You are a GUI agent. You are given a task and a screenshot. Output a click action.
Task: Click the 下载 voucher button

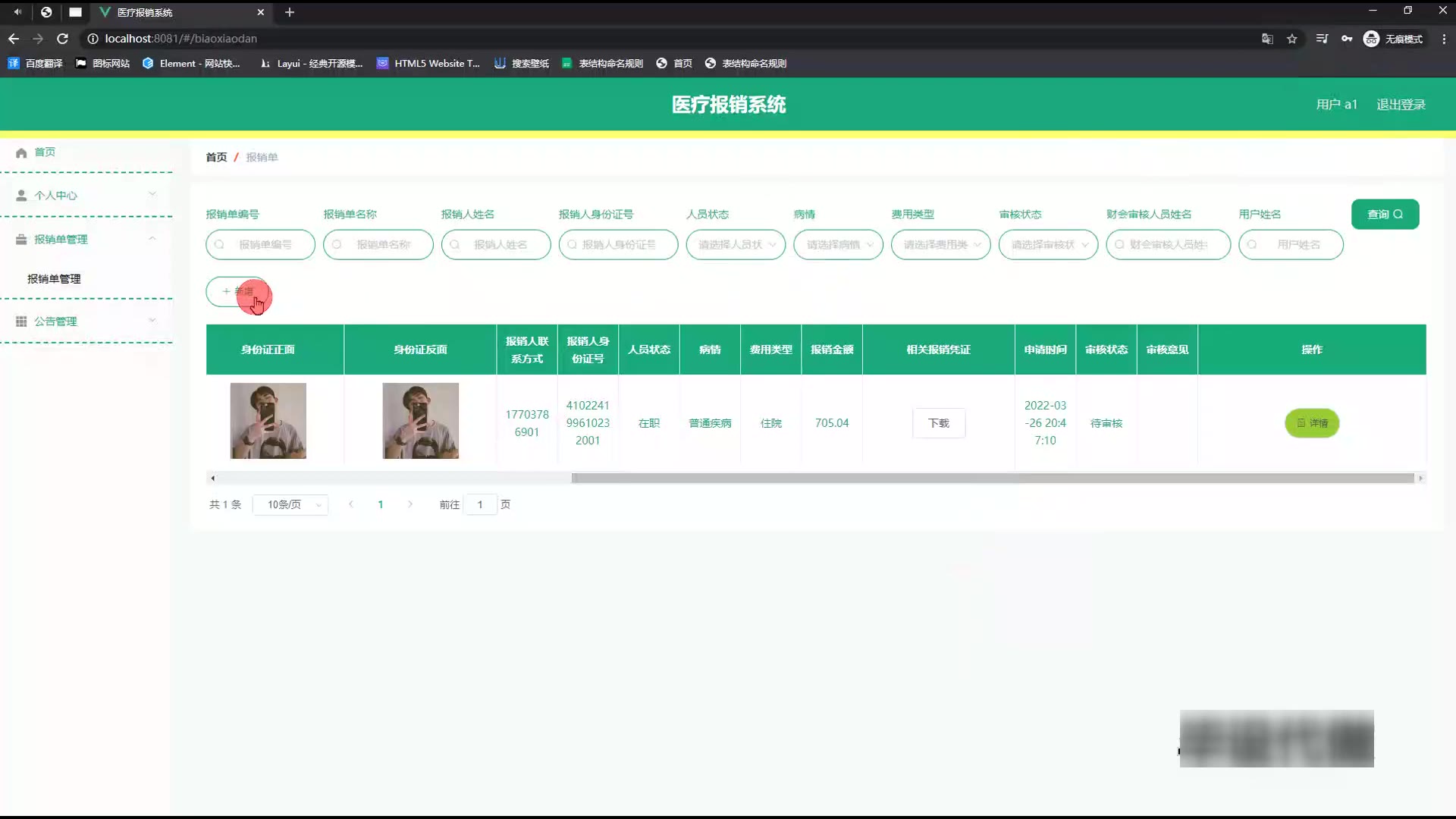click(939, 423)
